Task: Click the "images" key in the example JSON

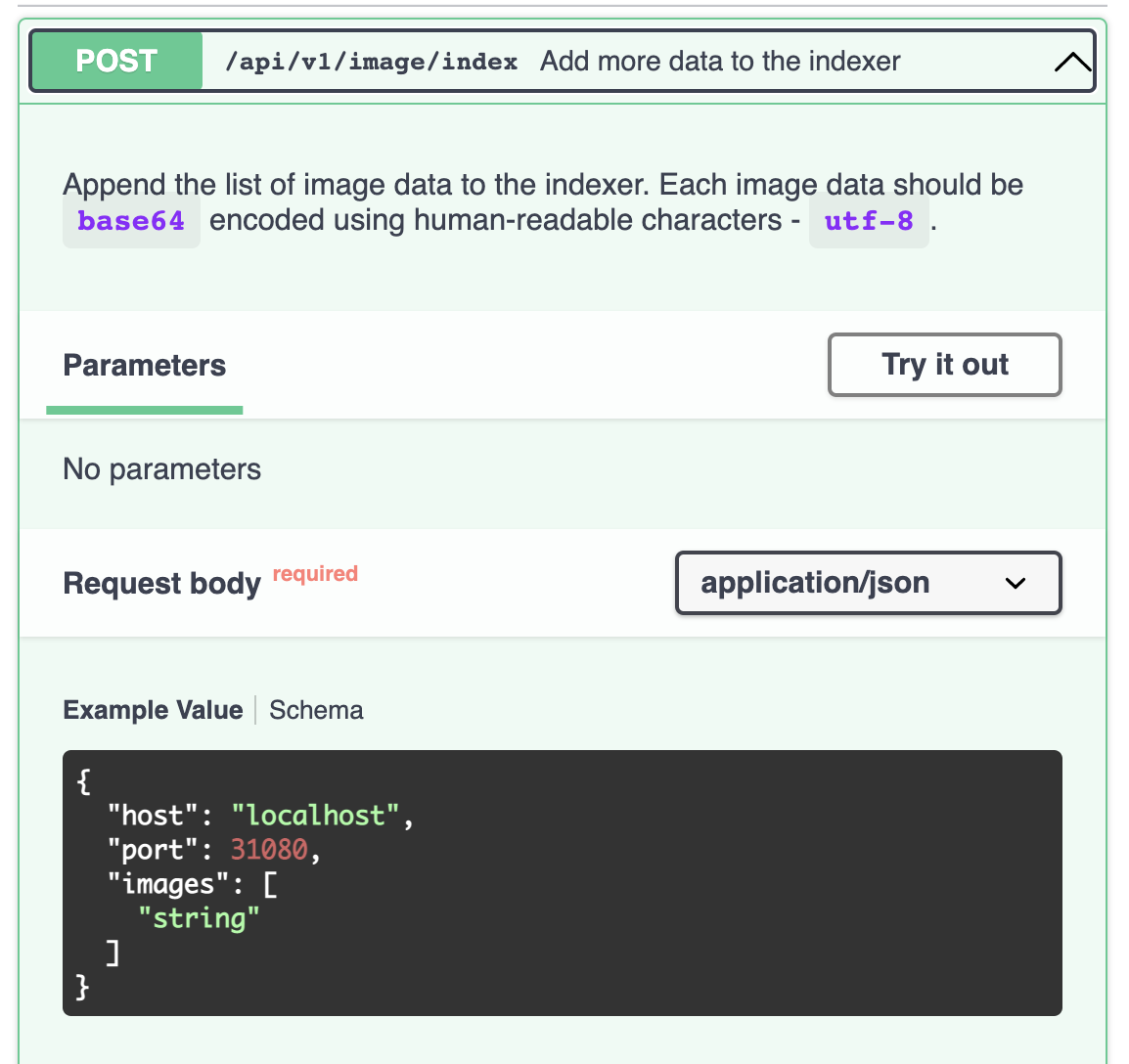Action: pyautogui.click(x=161, y=884)
